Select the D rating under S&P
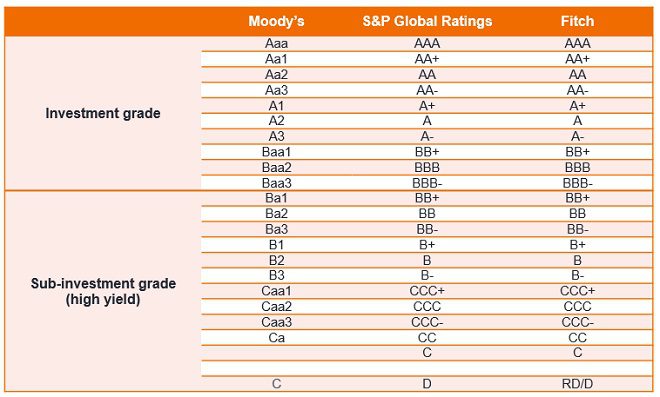Screen dimensions: 660x397 [427, 384]
